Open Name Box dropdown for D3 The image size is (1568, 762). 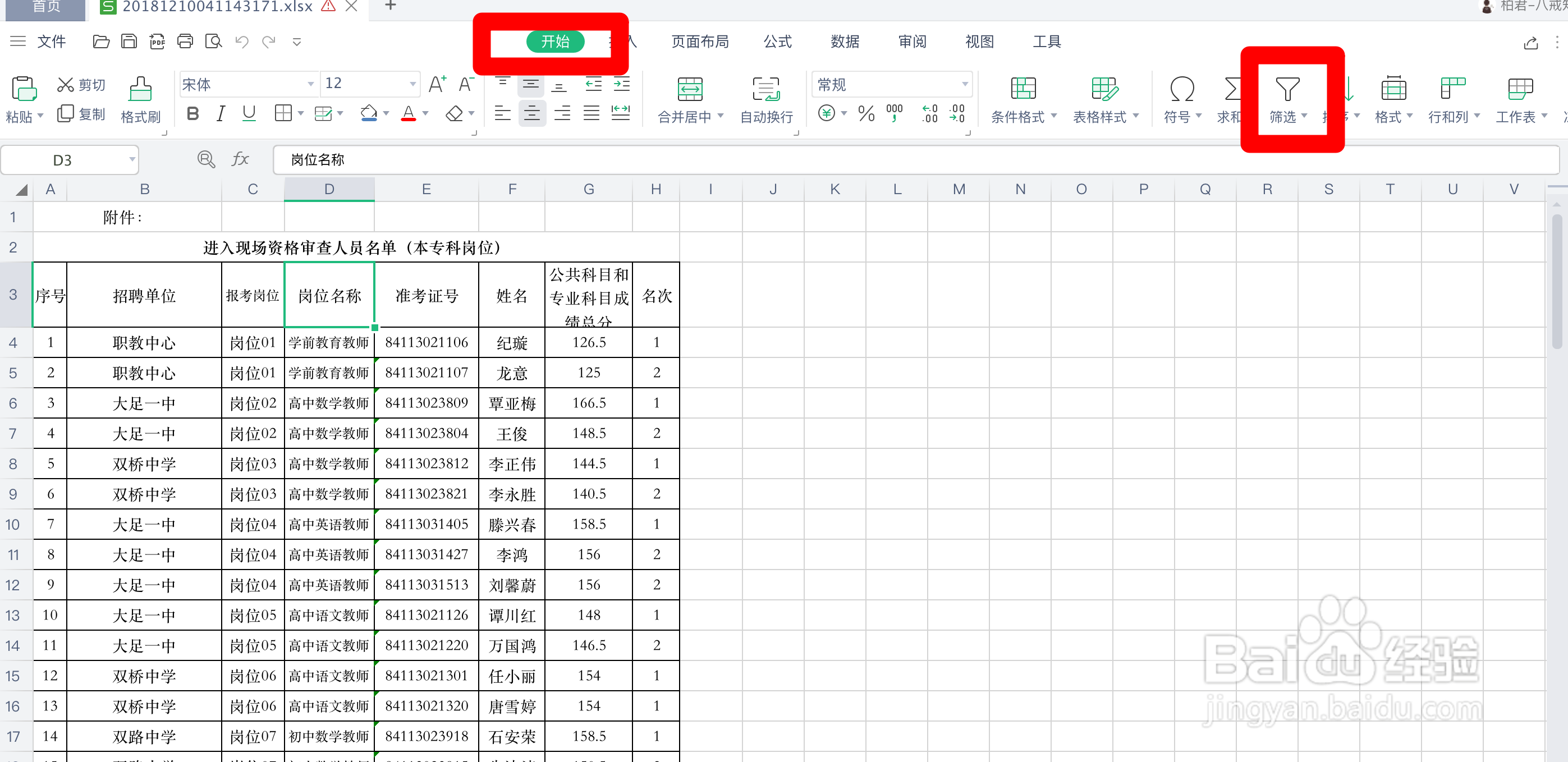(x=131, y=159)
